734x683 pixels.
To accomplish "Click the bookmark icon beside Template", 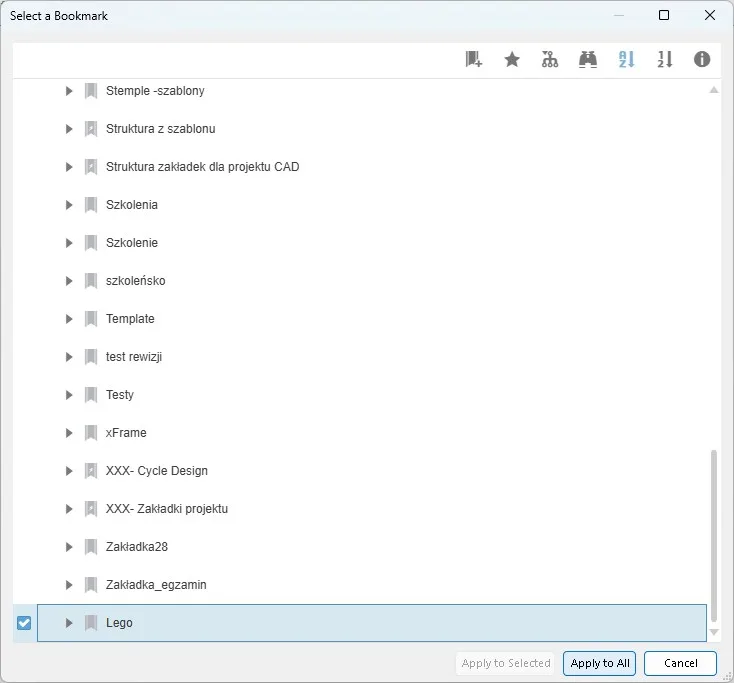I will click(91, 319).
